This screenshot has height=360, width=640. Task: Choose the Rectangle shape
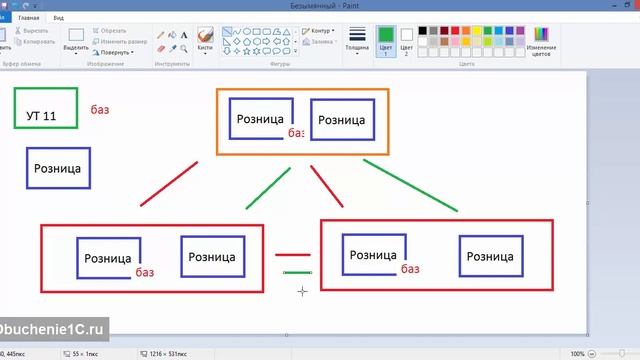257,32
